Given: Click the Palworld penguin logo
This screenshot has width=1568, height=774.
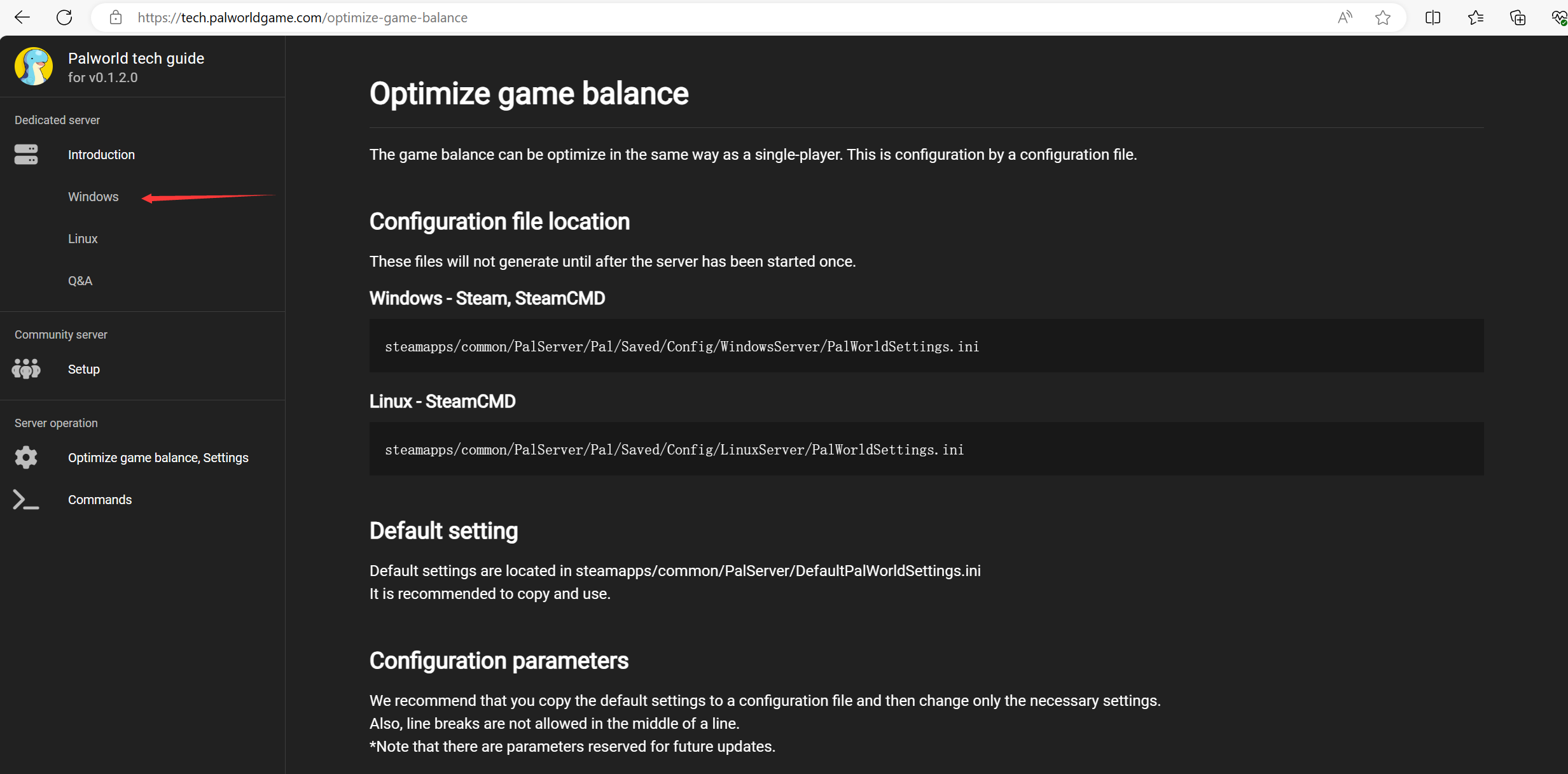Looking at the screenshot, I should click(34, 66).
